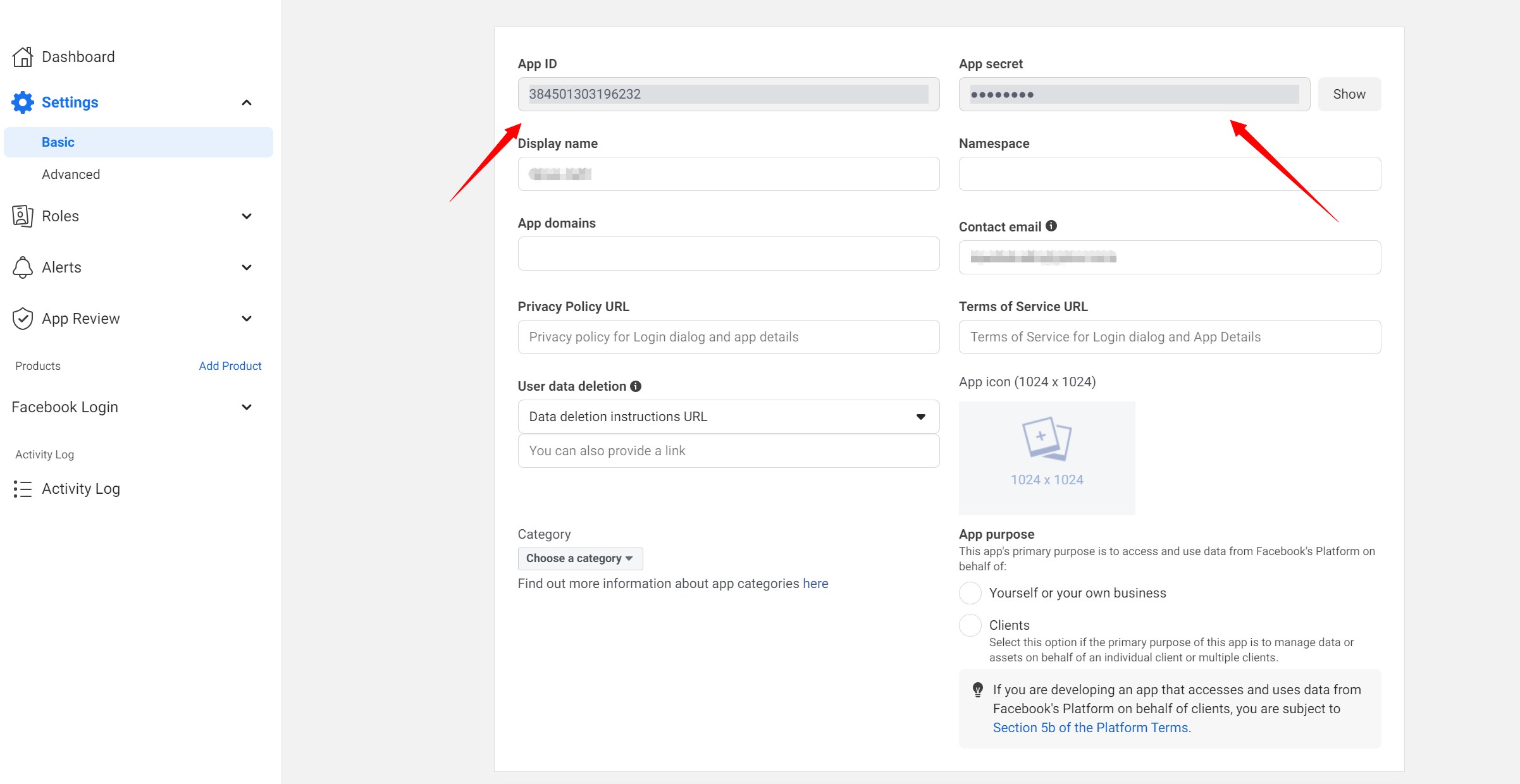The width and height of the screenshot is (1520, 784).
Task: Click the Add Product link
Action: (230, 365)
